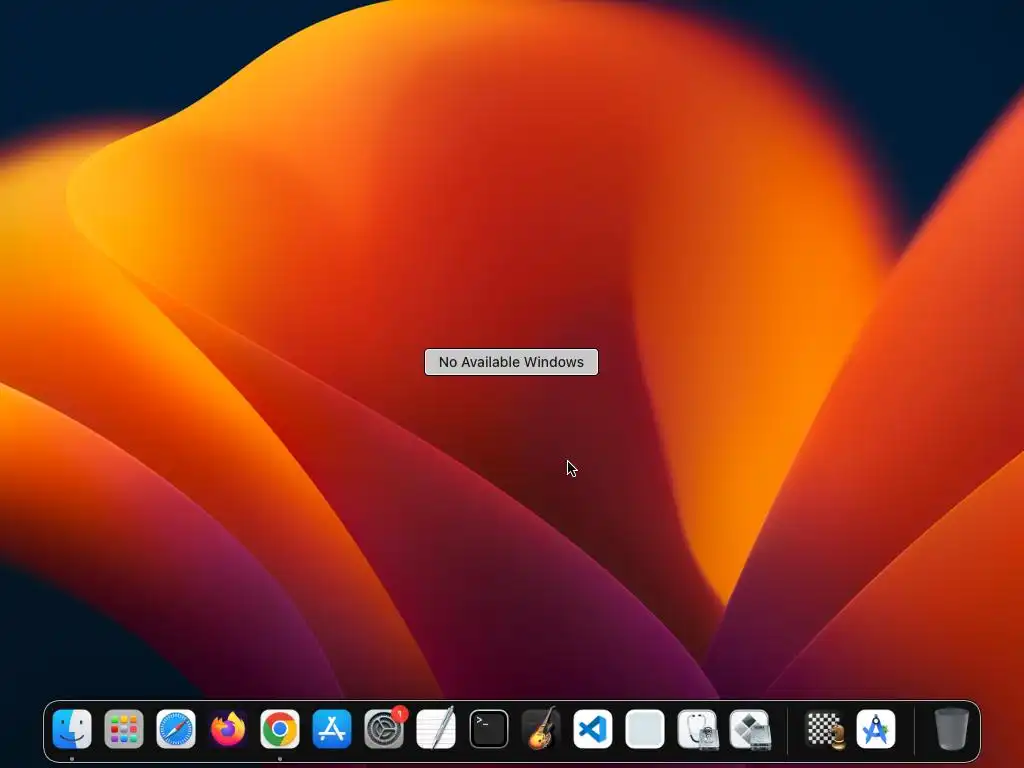Viewport: 1024px width, 768px height.
Task: Open Terminal from the Dock
Action: tap(488, 729)
